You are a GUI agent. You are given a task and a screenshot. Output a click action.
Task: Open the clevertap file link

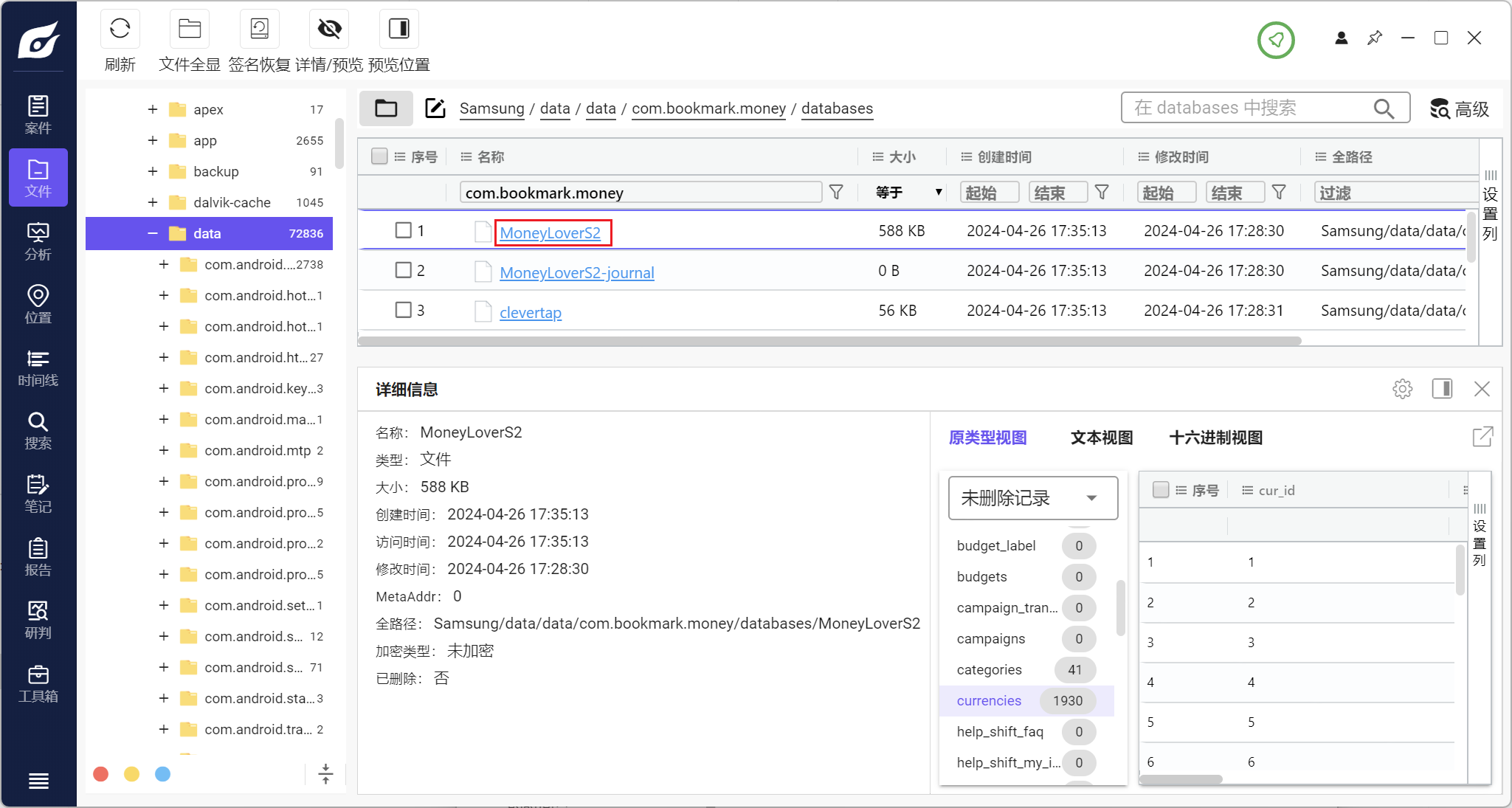point(531,313)
